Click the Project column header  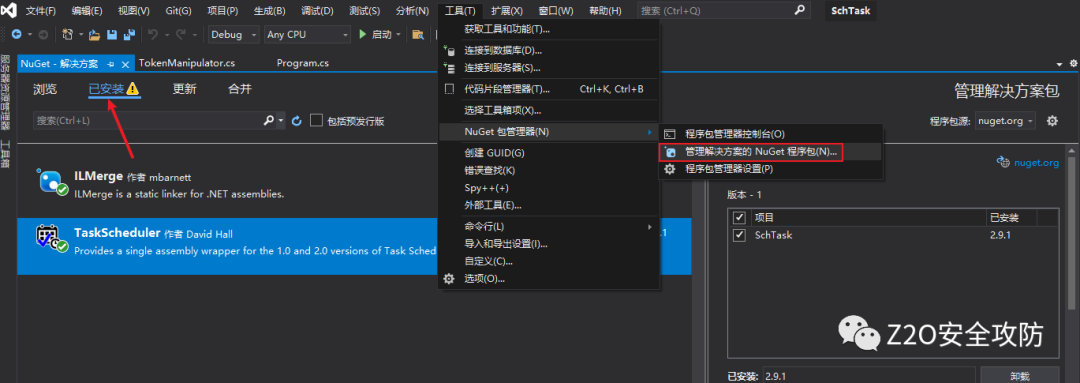tap(869, 218)
